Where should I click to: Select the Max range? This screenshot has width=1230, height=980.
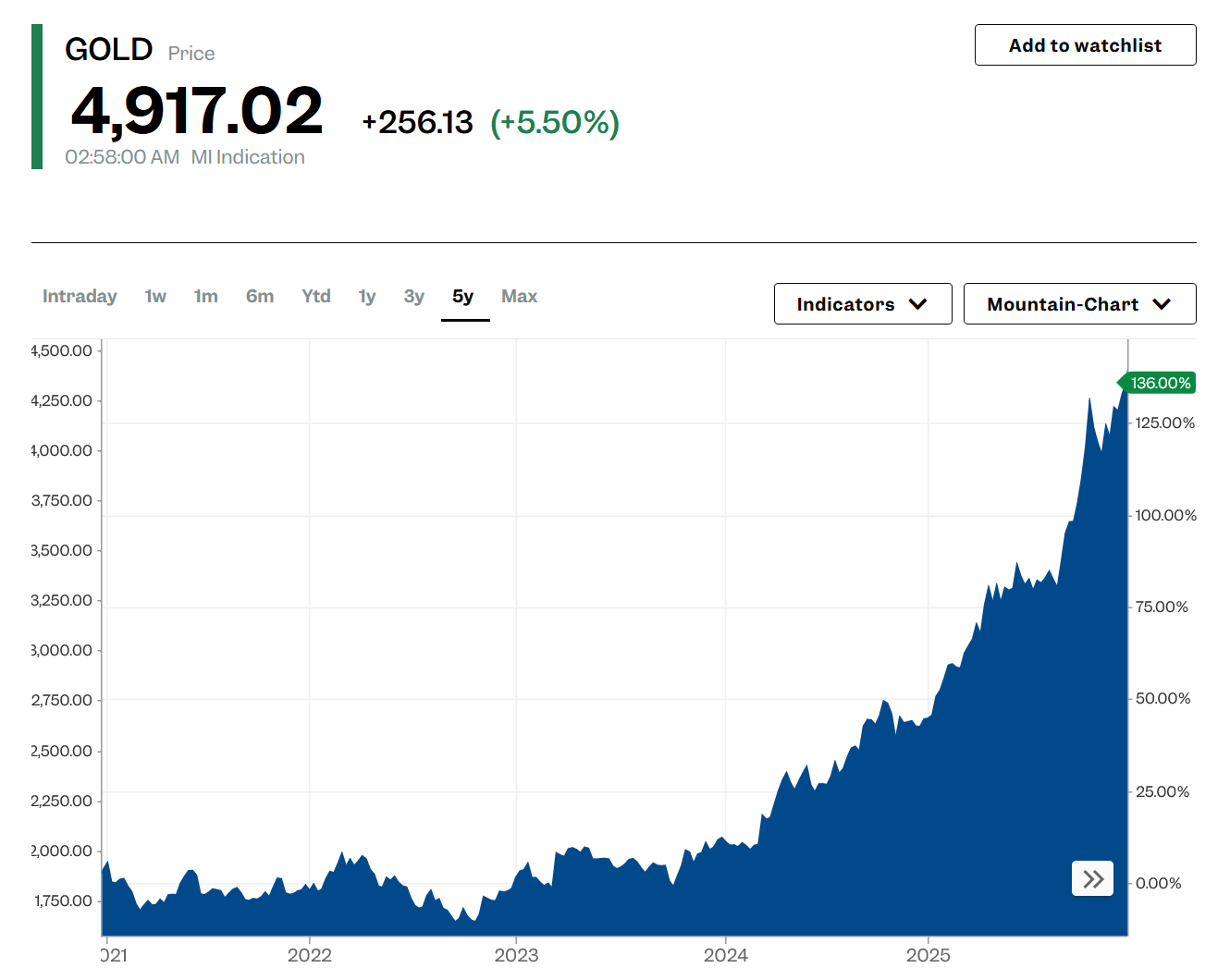[519, 296]
